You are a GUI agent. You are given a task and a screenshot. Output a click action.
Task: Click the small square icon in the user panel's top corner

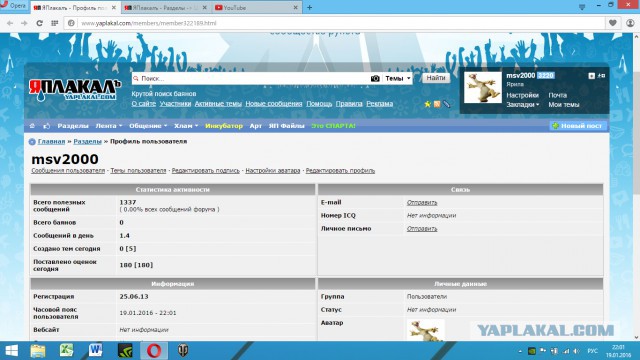coord(591,76)
